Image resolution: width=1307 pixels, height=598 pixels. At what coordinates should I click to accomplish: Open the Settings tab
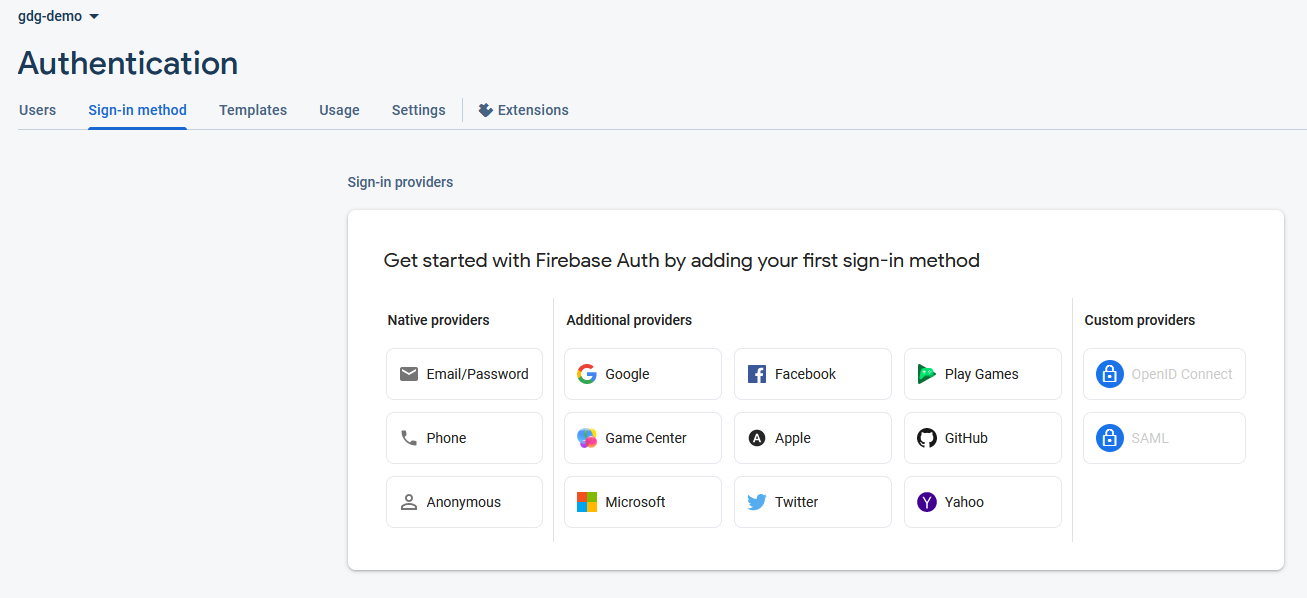click(418, 110)
